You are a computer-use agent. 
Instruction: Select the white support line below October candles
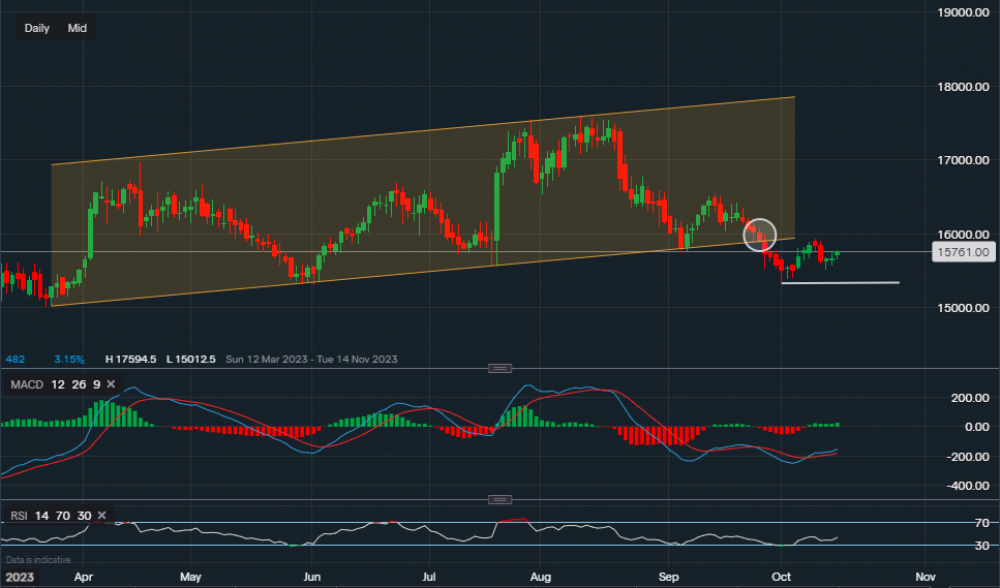pyautogui.click(x=840, y=283)
